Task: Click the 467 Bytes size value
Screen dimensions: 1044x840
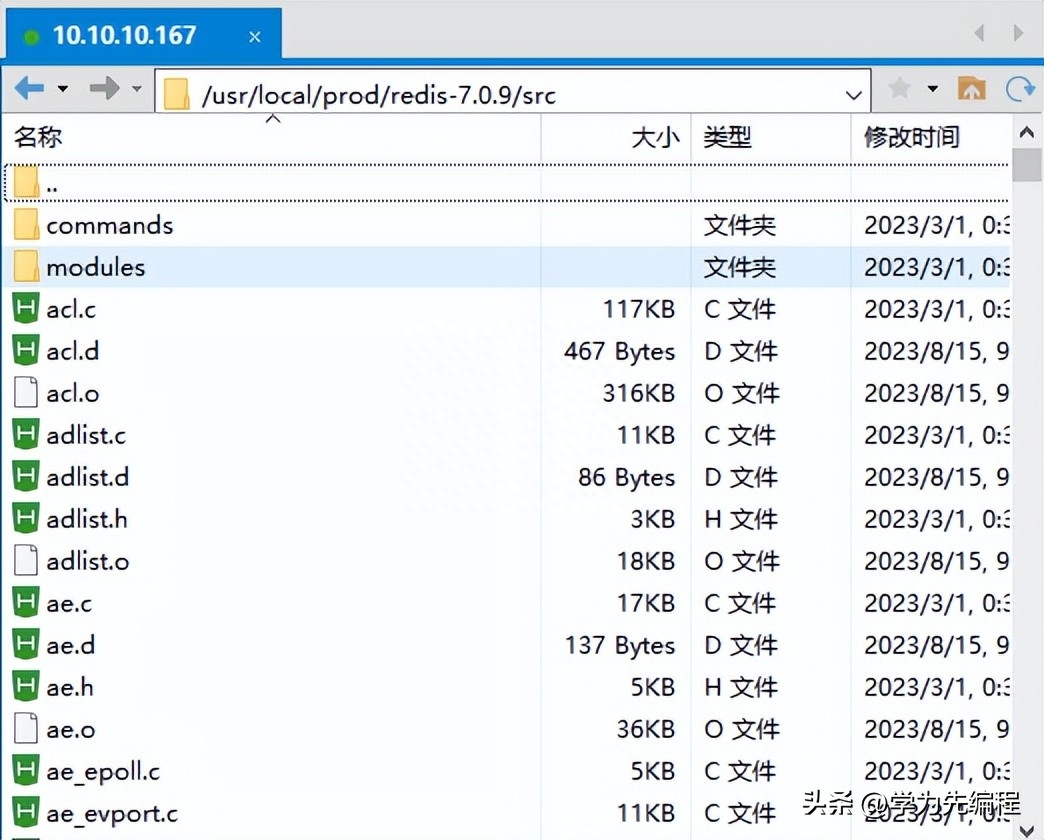Action: pyautogui.click(x=619, y=351)
